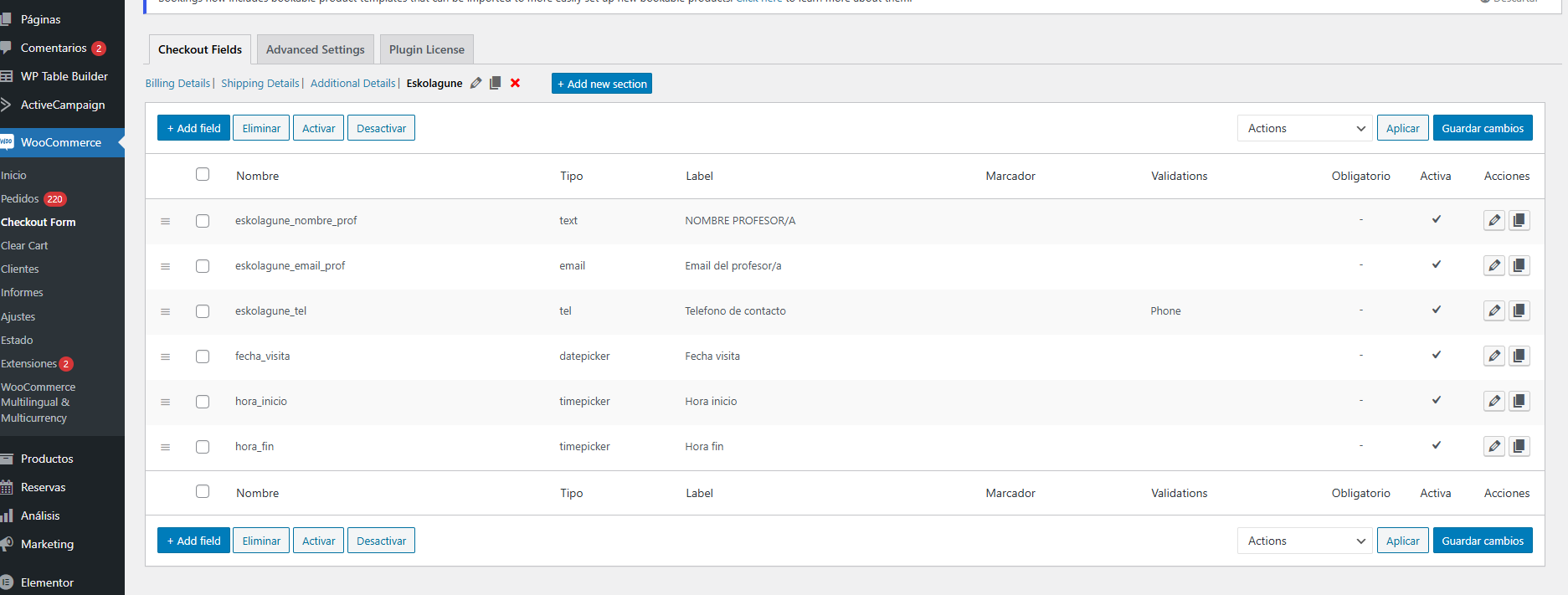Check eskolagune_nombre_prof row checkbox
1568x595 pixels.
(203, 221)
